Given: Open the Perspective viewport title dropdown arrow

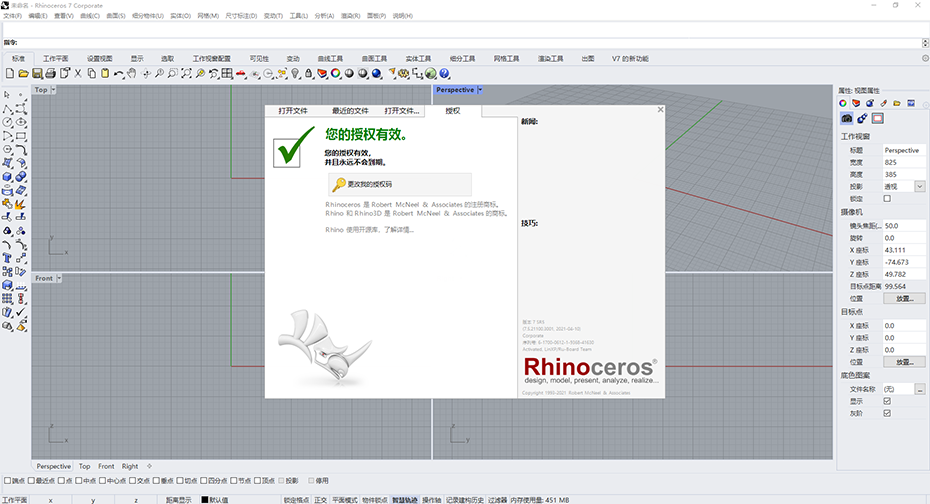Looking at the screenshot, I should point(480,90).
